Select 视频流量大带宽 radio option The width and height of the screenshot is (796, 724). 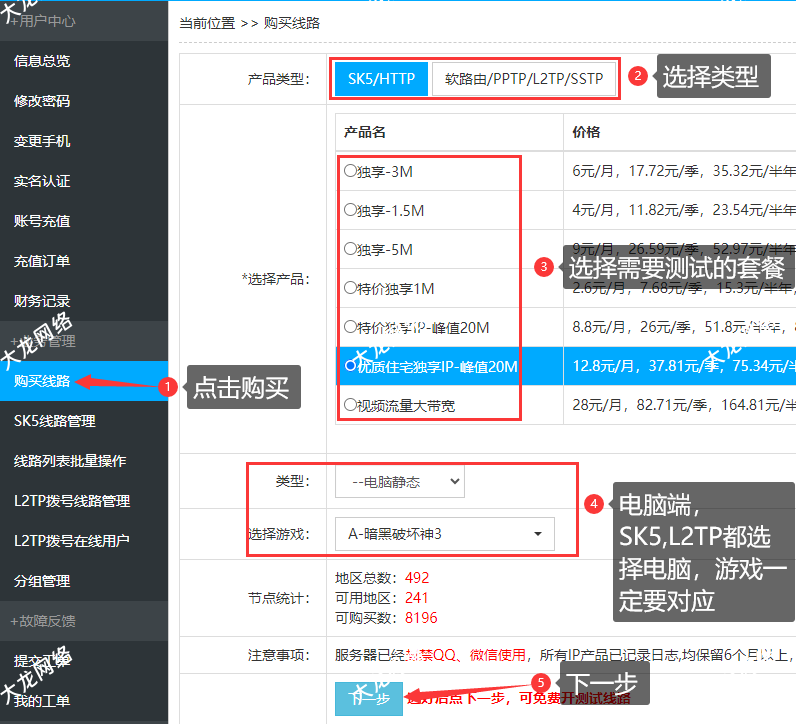350,405
